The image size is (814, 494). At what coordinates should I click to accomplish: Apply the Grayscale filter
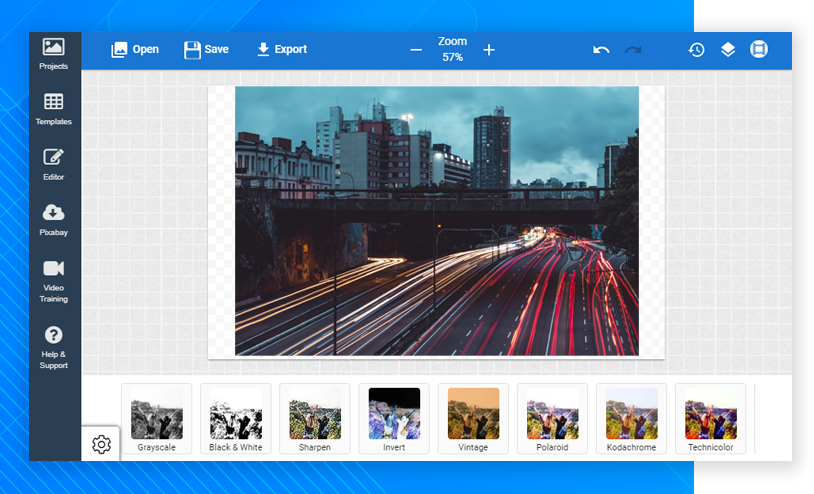(x=156, y=419)
